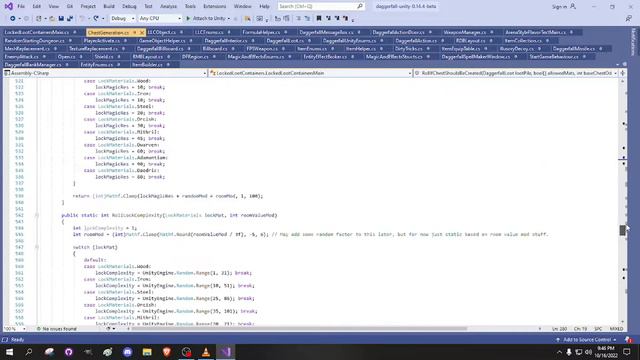
Task: Click the uncomment selection icon
Action: pyautogui.click(x=307, y=18)
